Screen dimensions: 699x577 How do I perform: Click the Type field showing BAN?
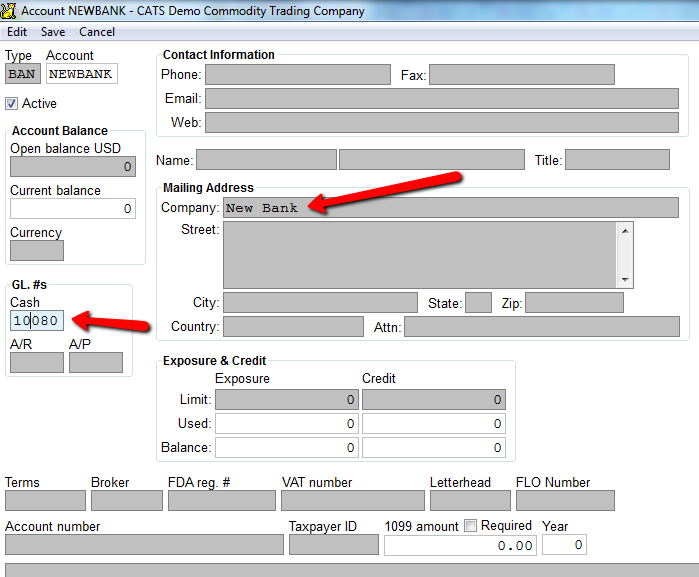pyautogui.click(x=23, y=74)
